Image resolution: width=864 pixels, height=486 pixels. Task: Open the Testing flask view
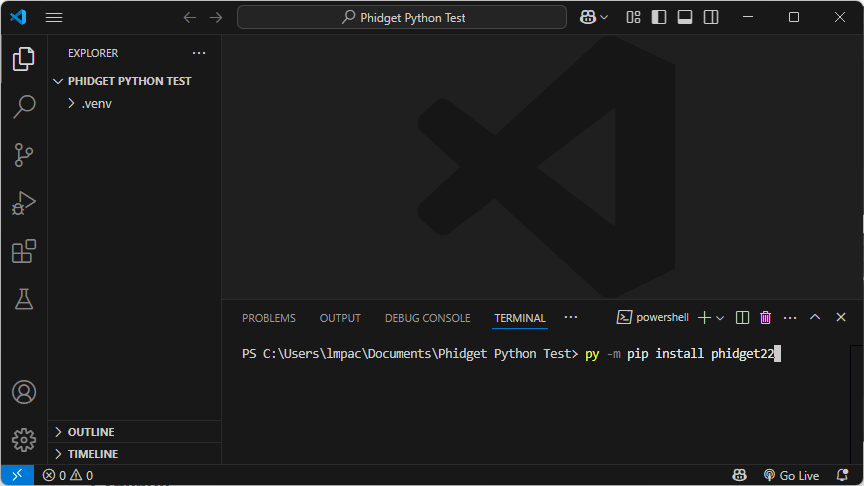(24, 299)
